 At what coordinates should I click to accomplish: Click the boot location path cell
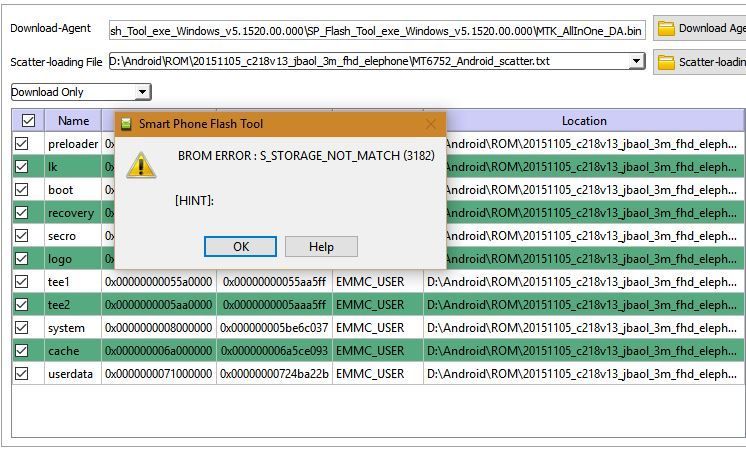595,190
